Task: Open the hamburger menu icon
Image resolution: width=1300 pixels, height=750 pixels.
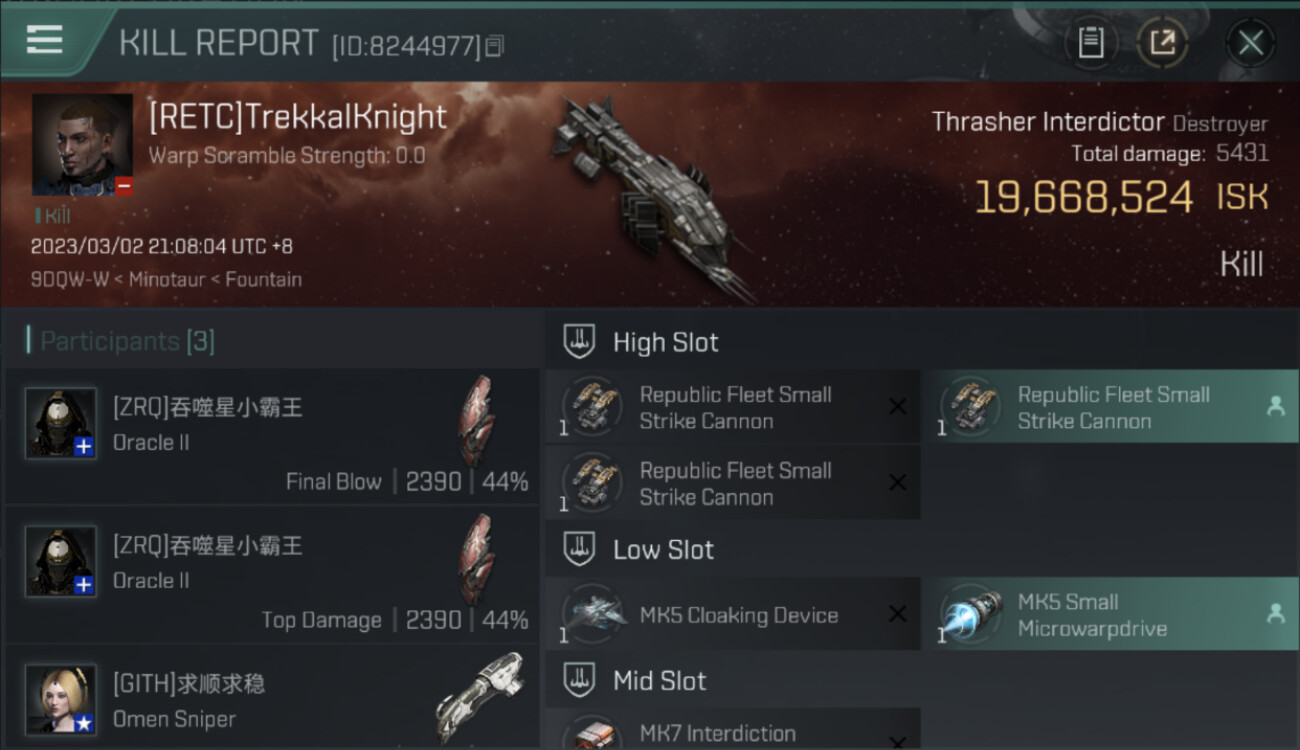Action: (44, 40)
